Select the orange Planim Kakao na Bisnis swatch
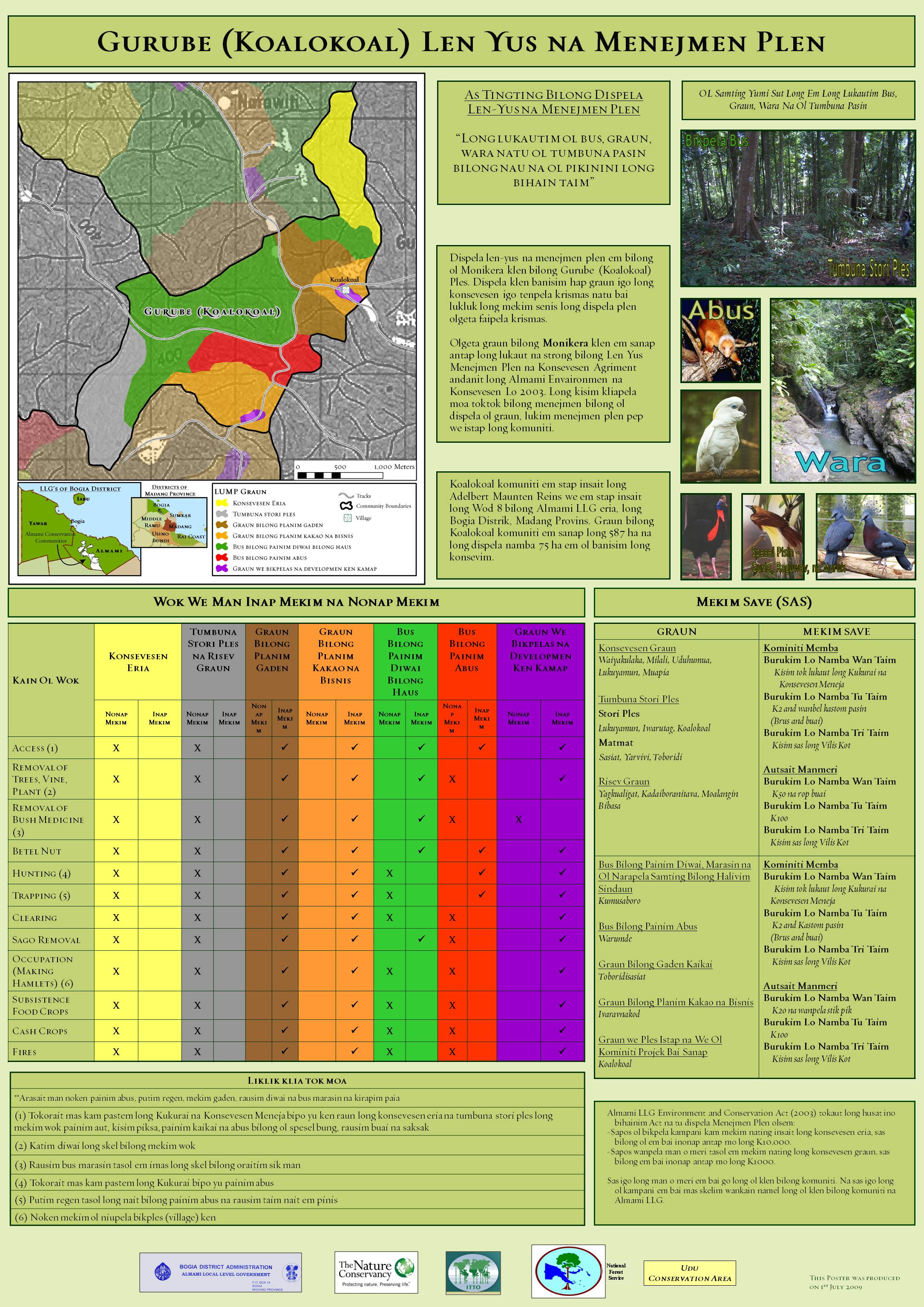 coord(222,536)
